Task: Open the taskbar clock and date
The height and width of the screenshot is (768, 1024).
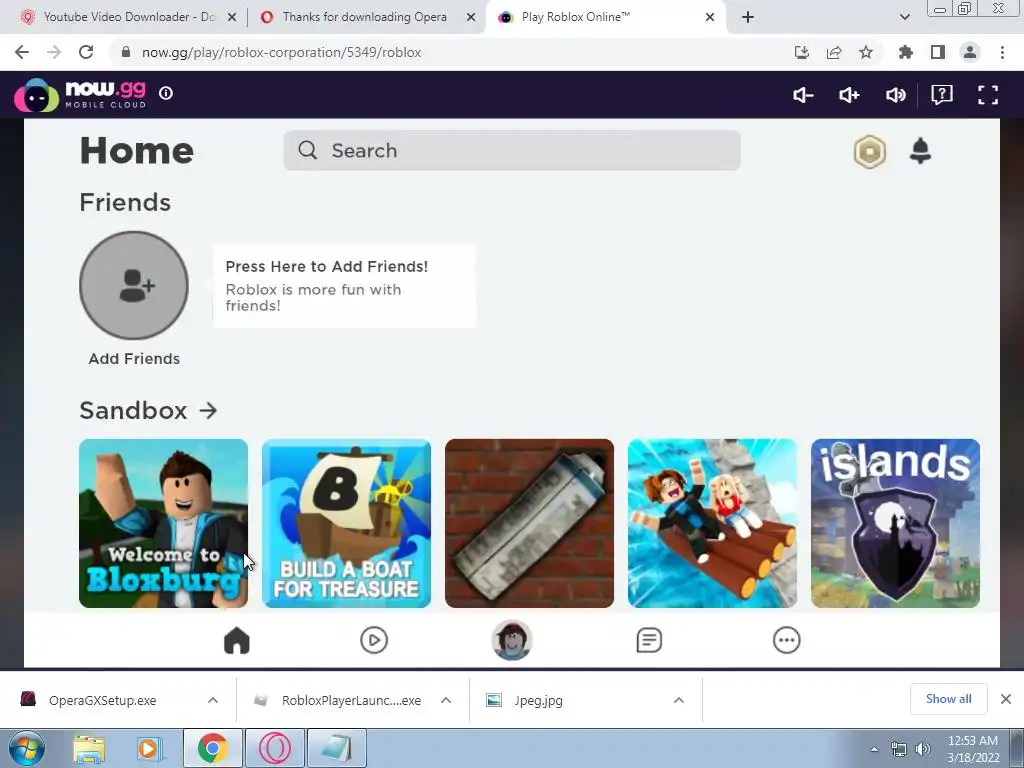Action: pyautogui.click(x=973, y=749)
